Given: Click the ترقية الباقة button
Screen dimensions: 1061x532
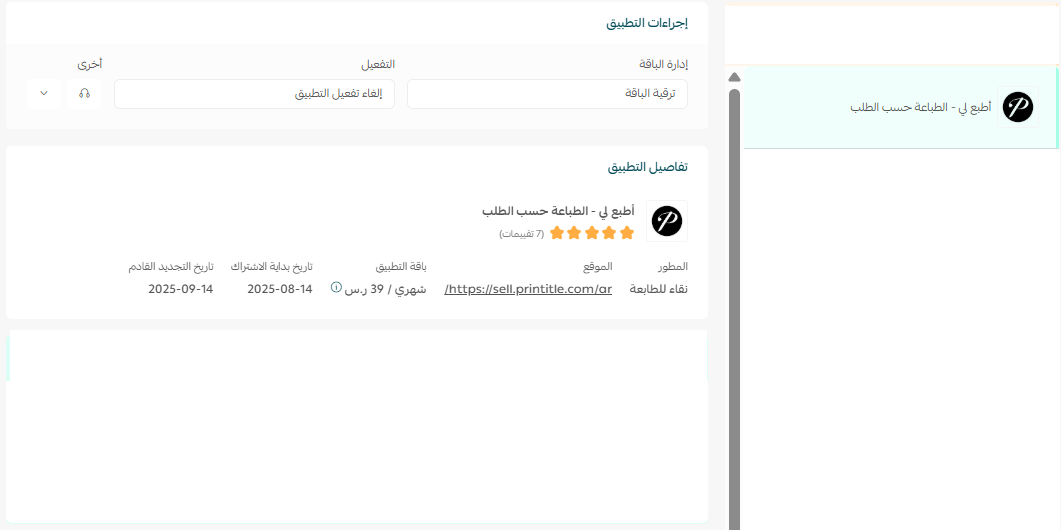Looking at the screenshot, I should point(547,94).
